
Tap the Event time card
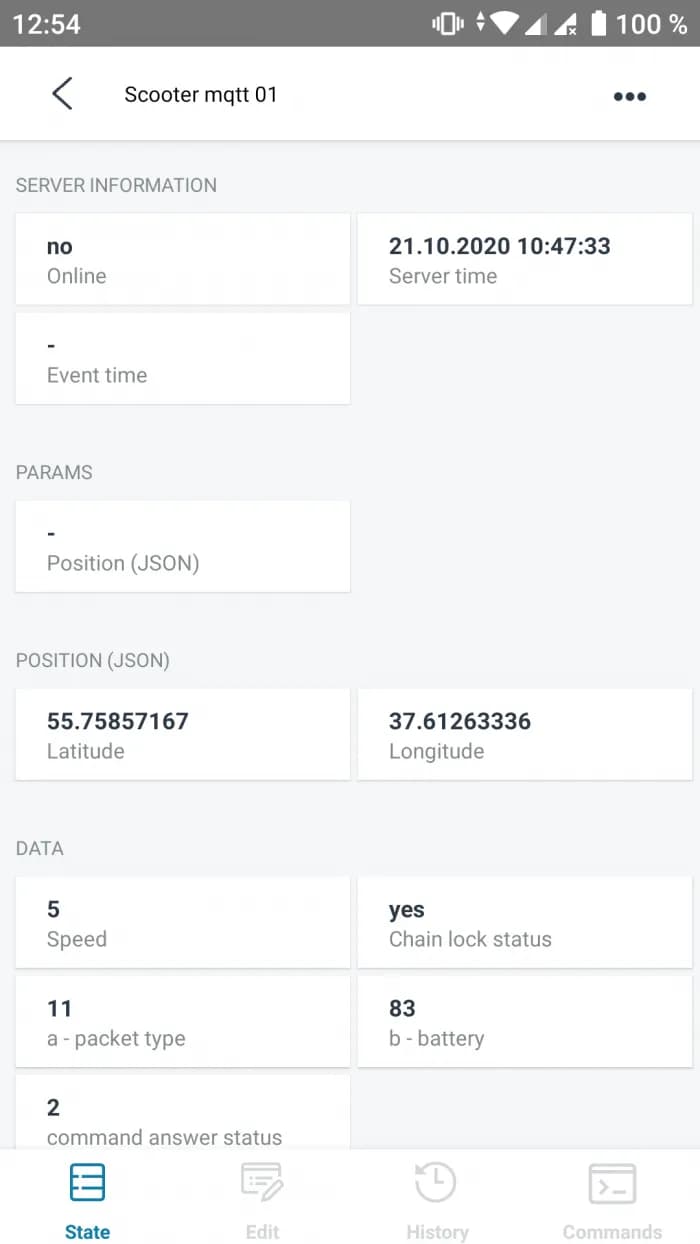click(x=183, y=359)
